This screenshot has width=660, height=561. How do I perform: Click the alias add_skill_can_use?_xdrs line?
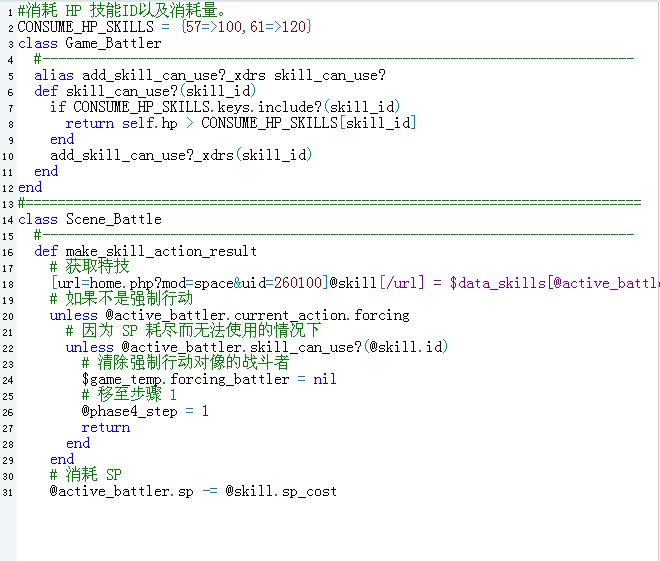tap(210, 75)
